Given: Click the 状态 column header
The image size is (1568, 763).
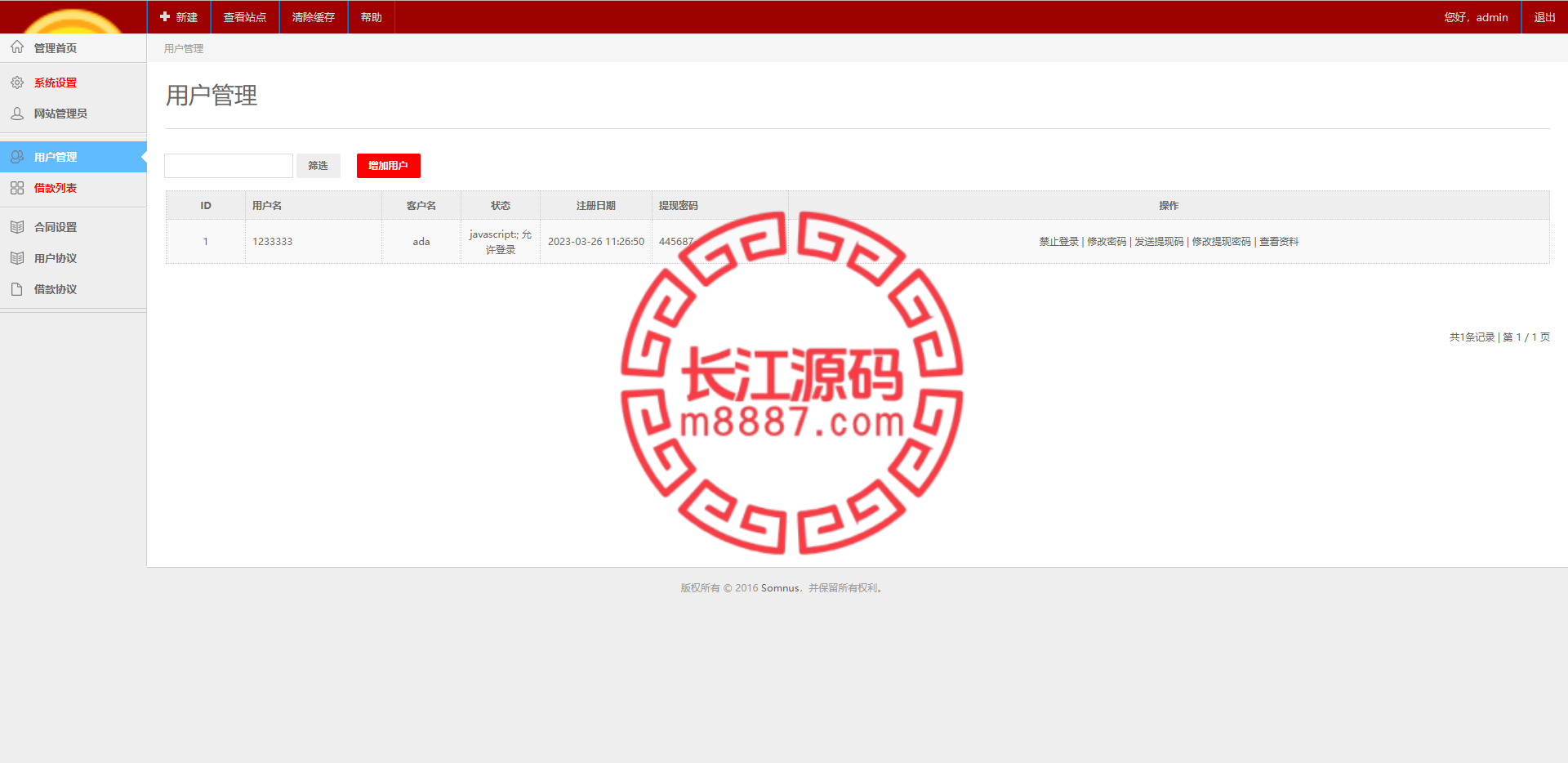Looking at the screenshot, I should (x=501, y=206).
